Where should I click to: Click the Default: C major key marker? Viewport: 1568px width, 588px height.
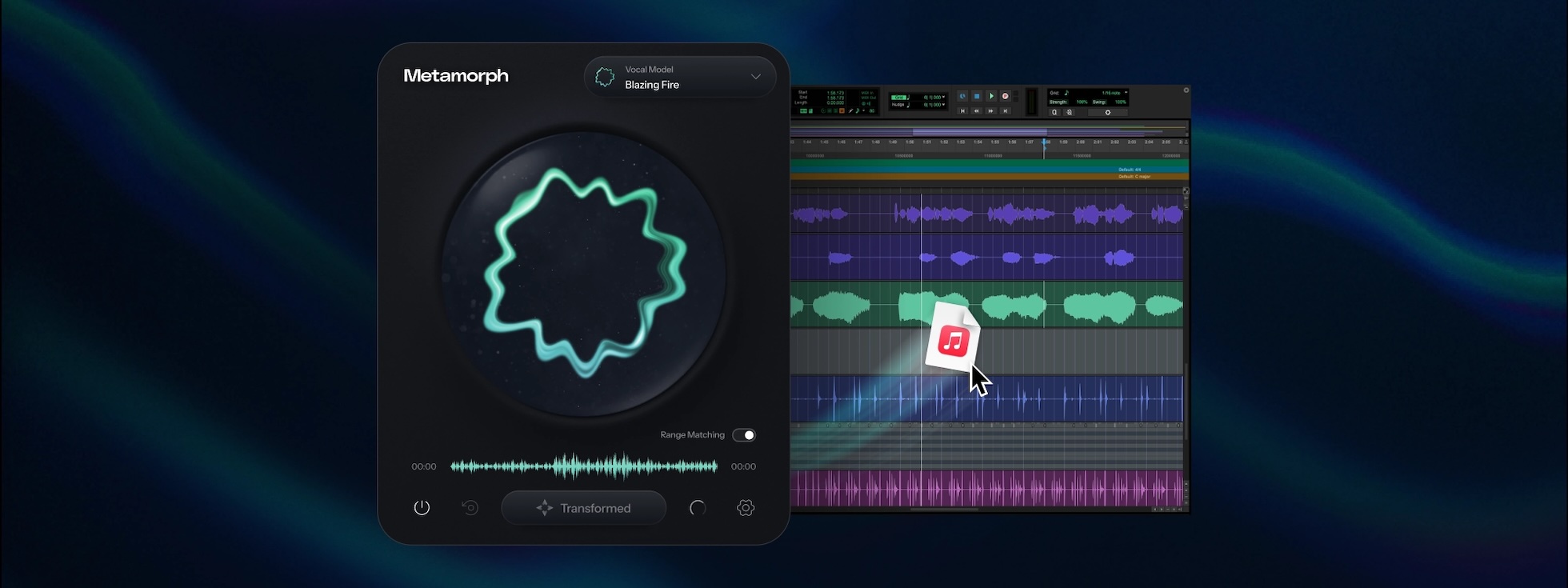coord(1134,177)
